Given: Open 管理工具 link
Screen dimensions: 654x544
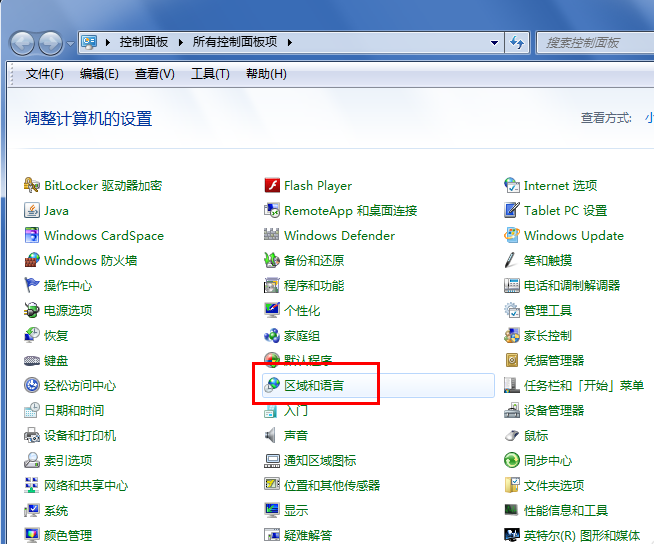Looking at the screenshot, I should pyautogui.click(x=548, y=311).
